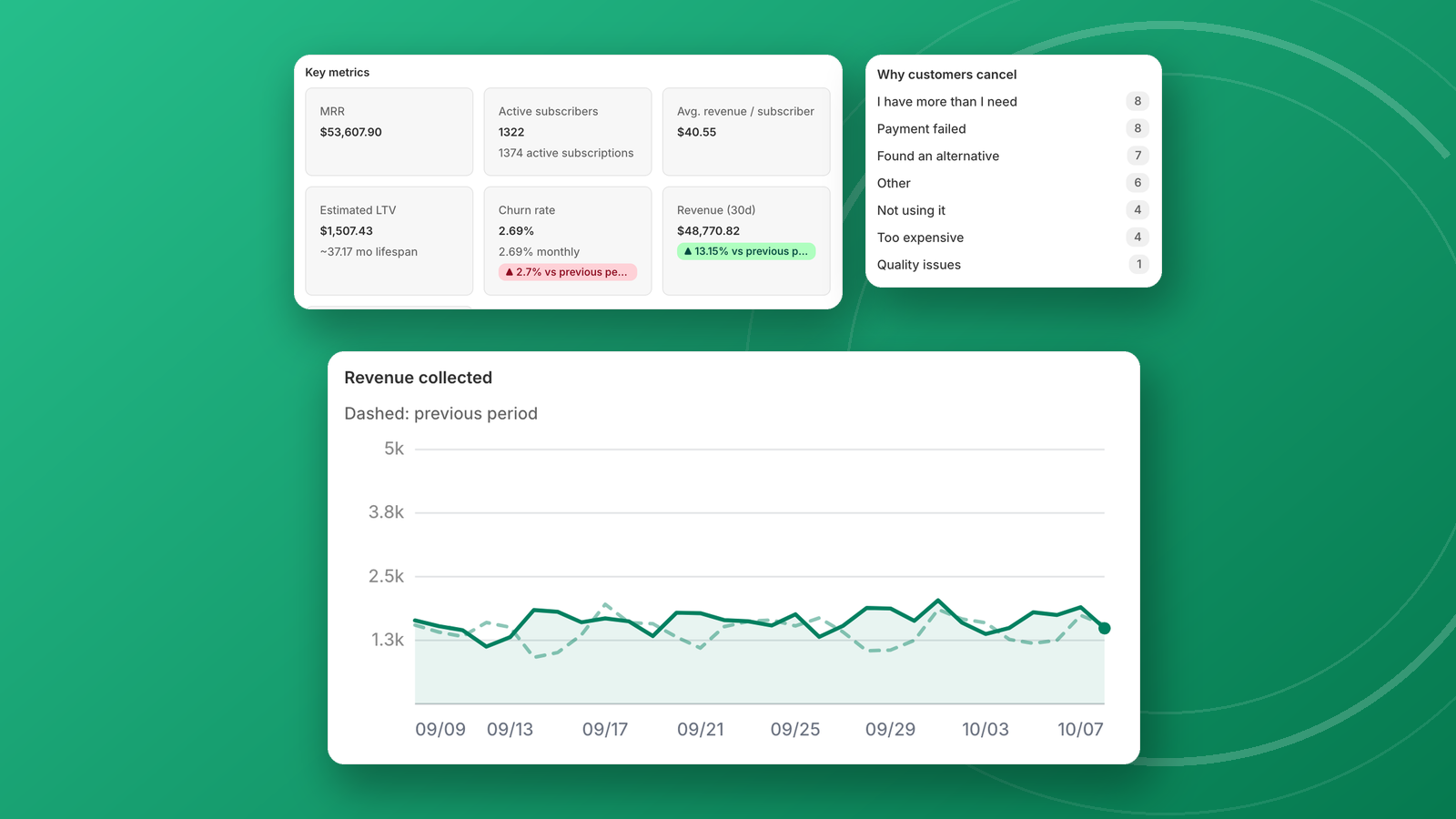The image size is (1456, 819).
Task: Click the 2.5k y-axis label
Action: click(386, 576)
